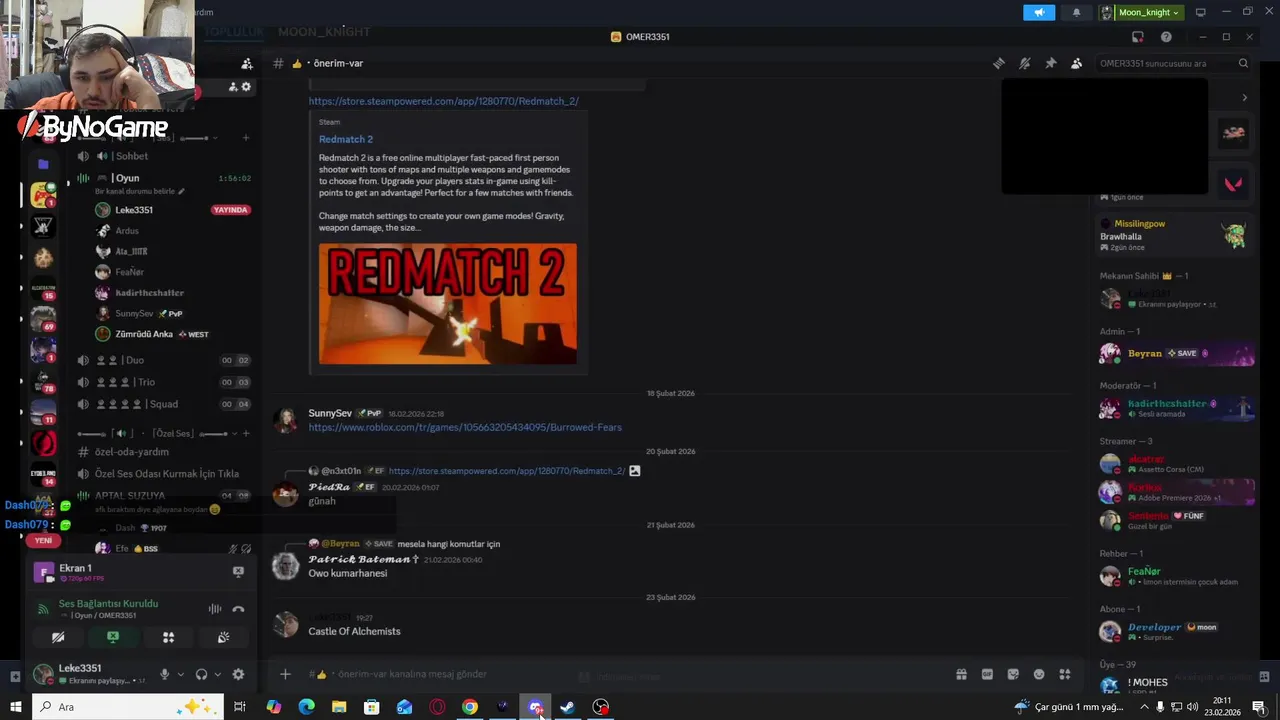Image resolution: width=1280 pixels, height=720 pixels.
Task: Open the Discord help question-mark icon
Action: [1166, 37]
